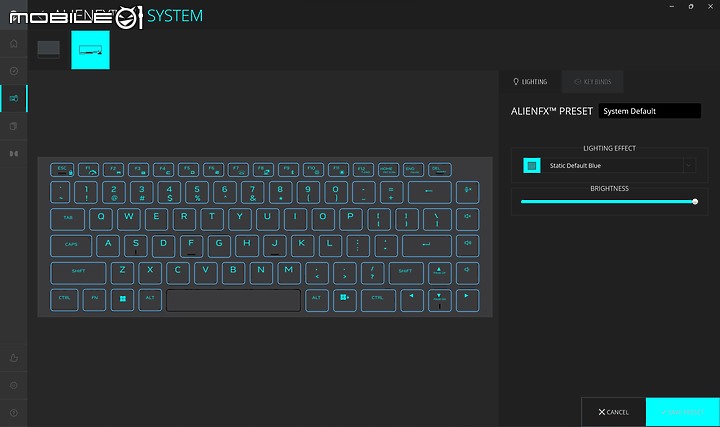Viewport: 720px width, 427px height.
Task: Click the cyan lighting effect color swatch
Action: (x=532, y=165)
